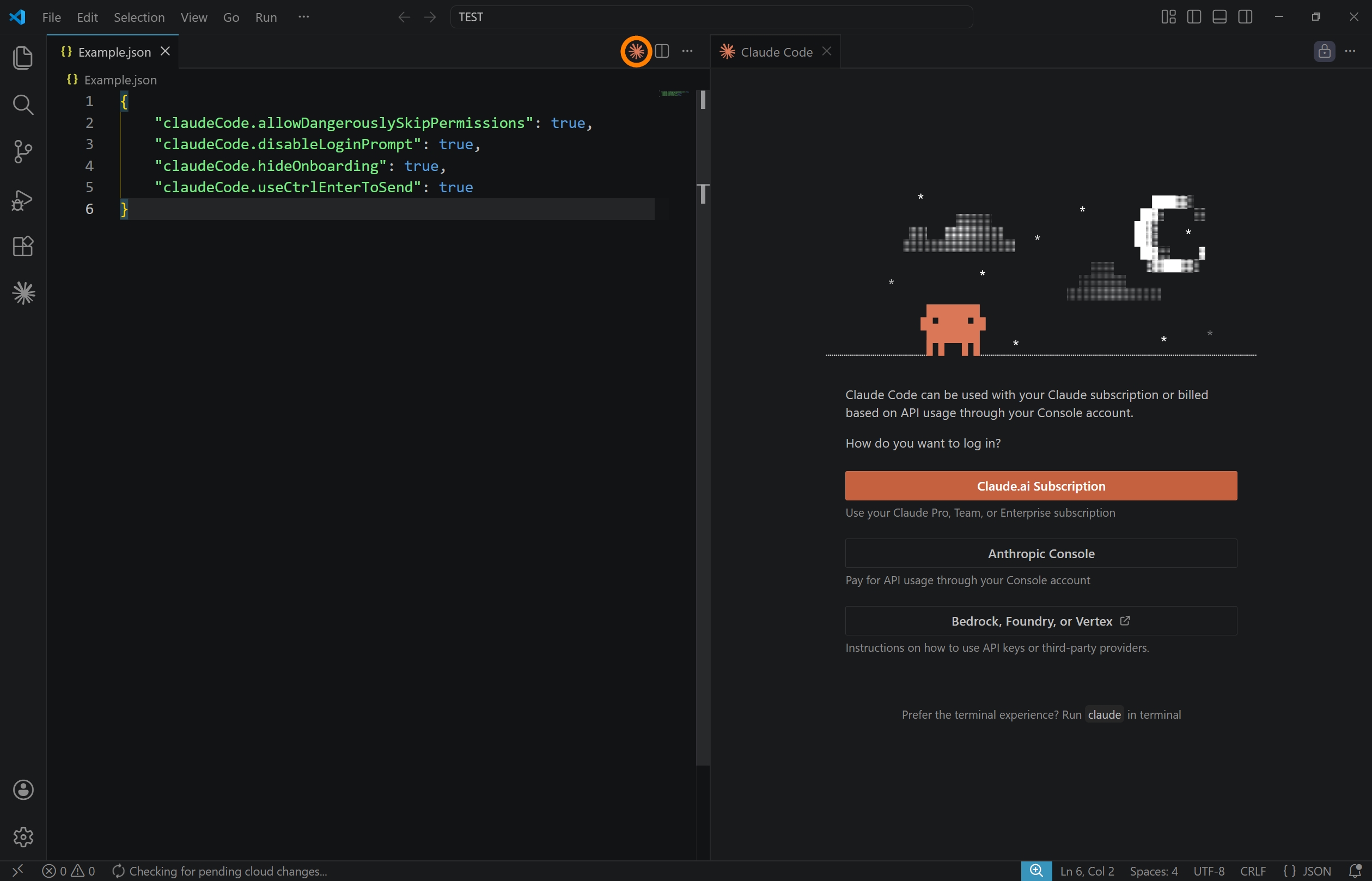Click the lock group icon in Claude panel

(x=1324, y=52)
